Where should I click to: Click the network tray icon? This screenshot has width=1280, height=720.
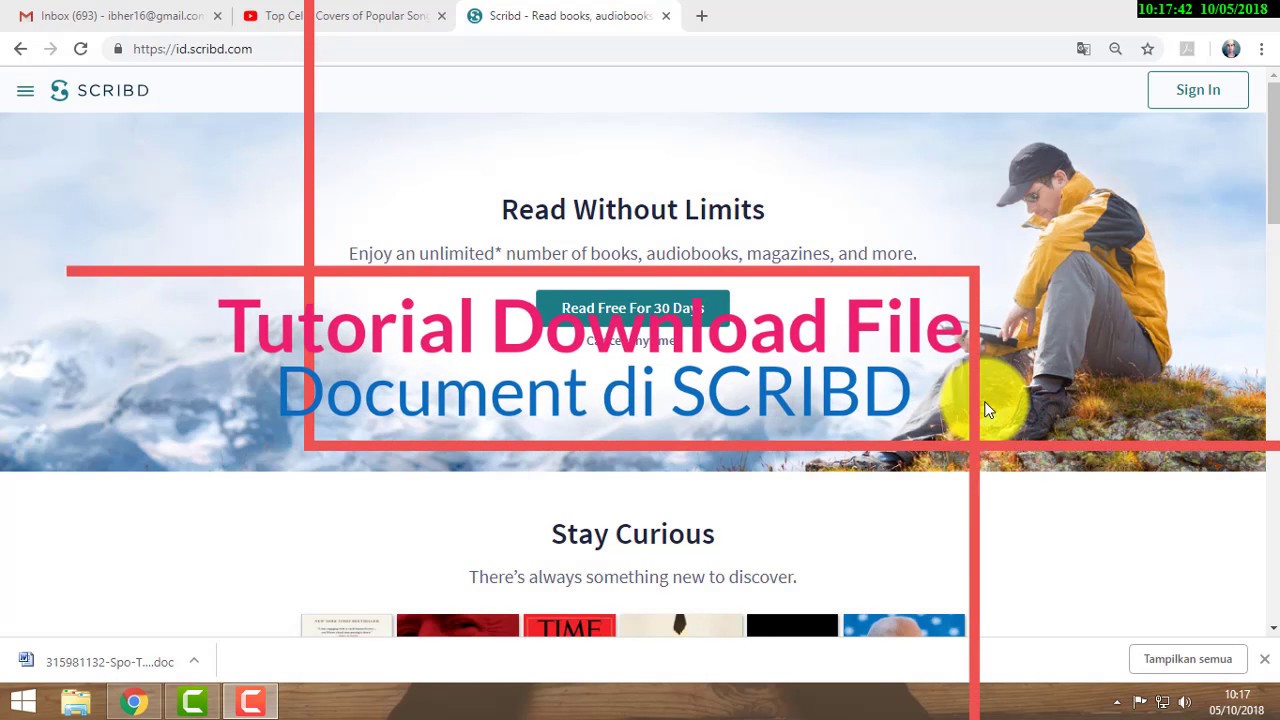tap(1162, 702)
